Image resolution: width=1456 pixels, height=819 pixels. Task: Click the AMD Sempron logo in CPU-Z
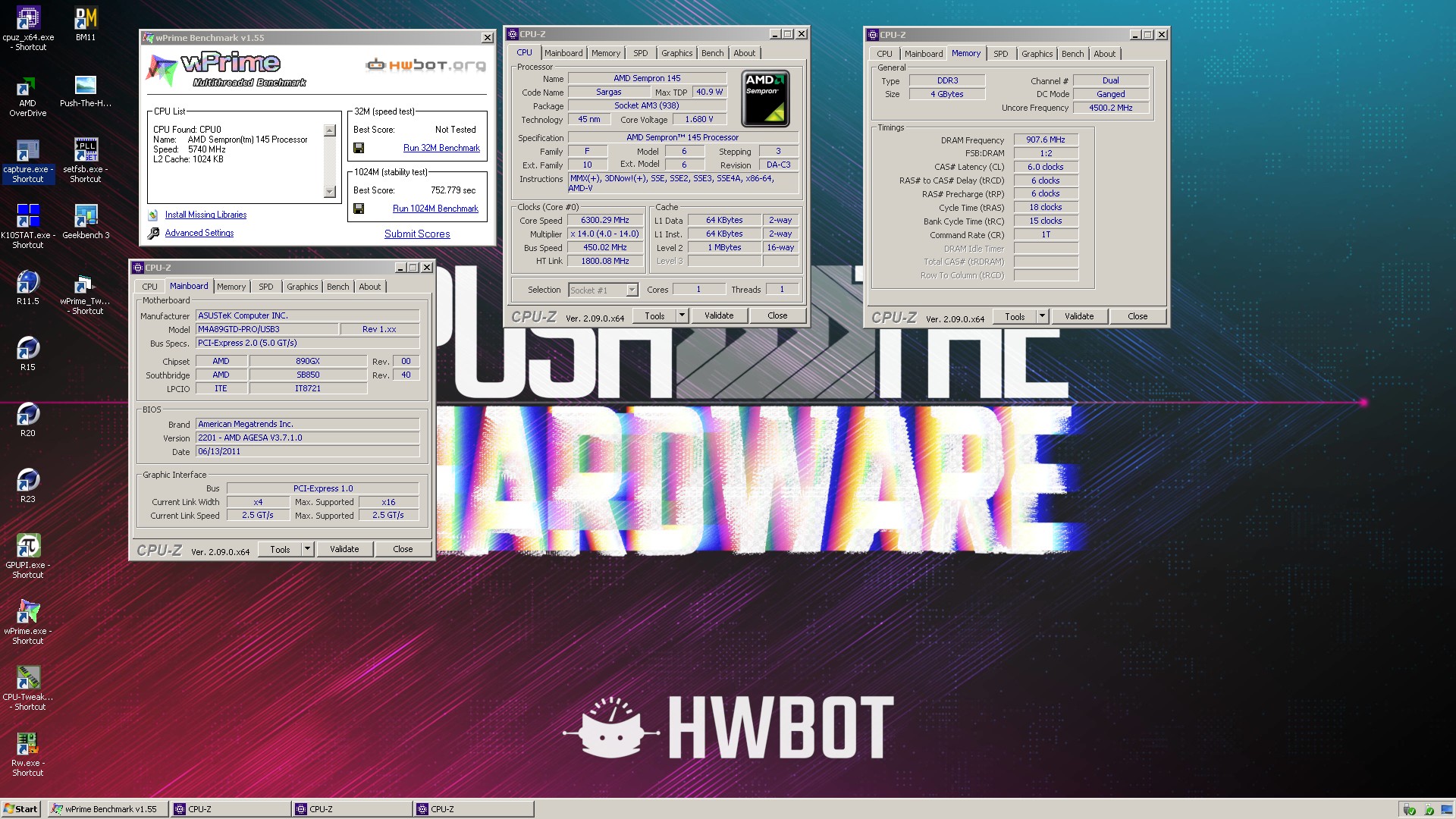pos(765,99)
